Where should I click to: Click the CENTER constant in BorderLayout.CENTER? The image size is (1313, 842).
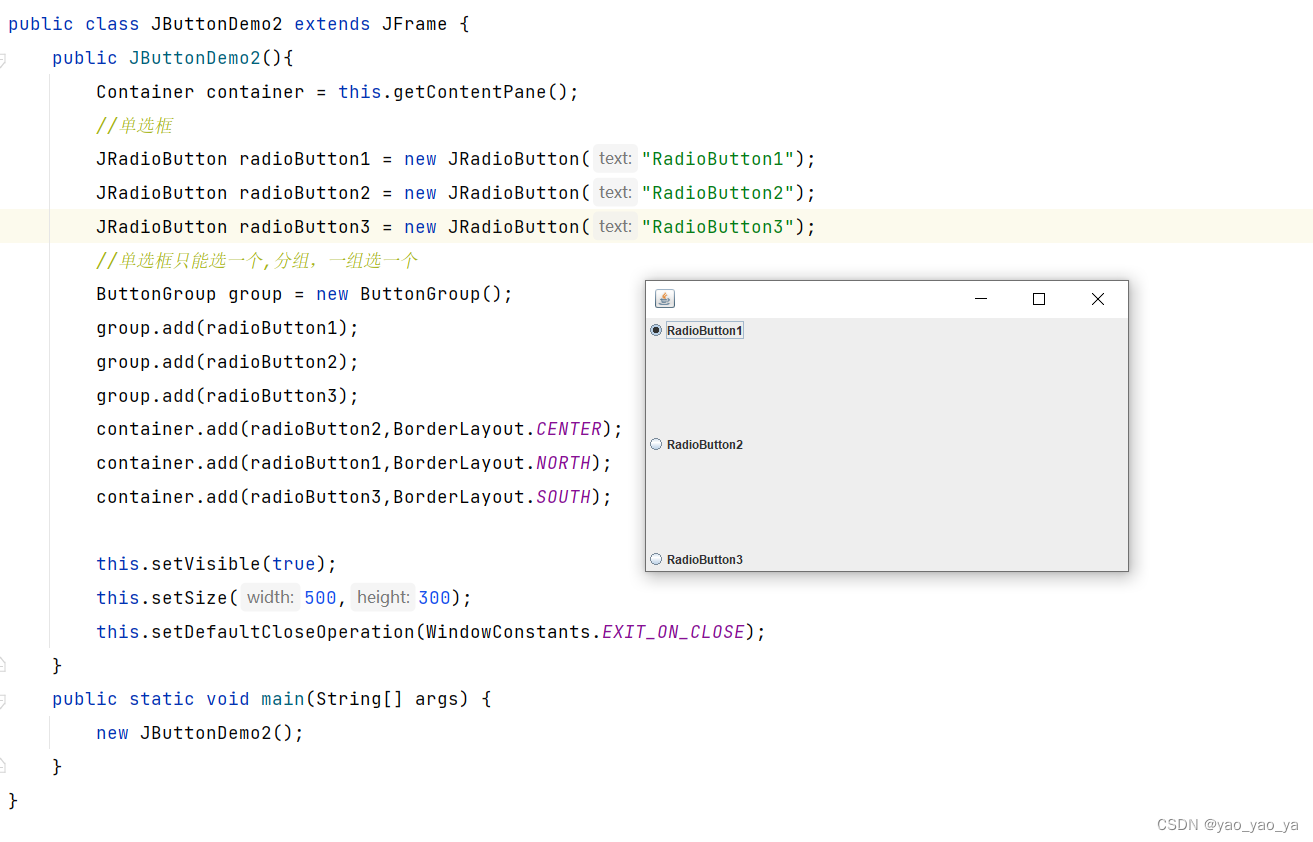click(569, 429)
